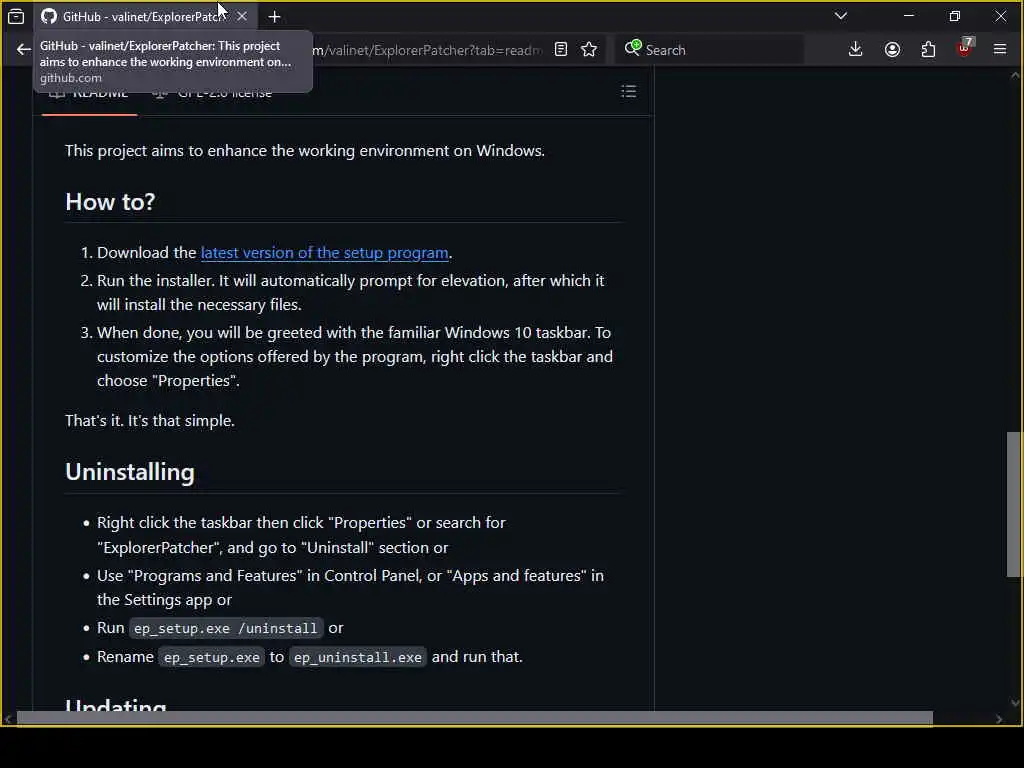Click the 'ep_setup.exe /uninstall' code text
The height and width of the screenshot is (768, 1024).
point(225,628)
